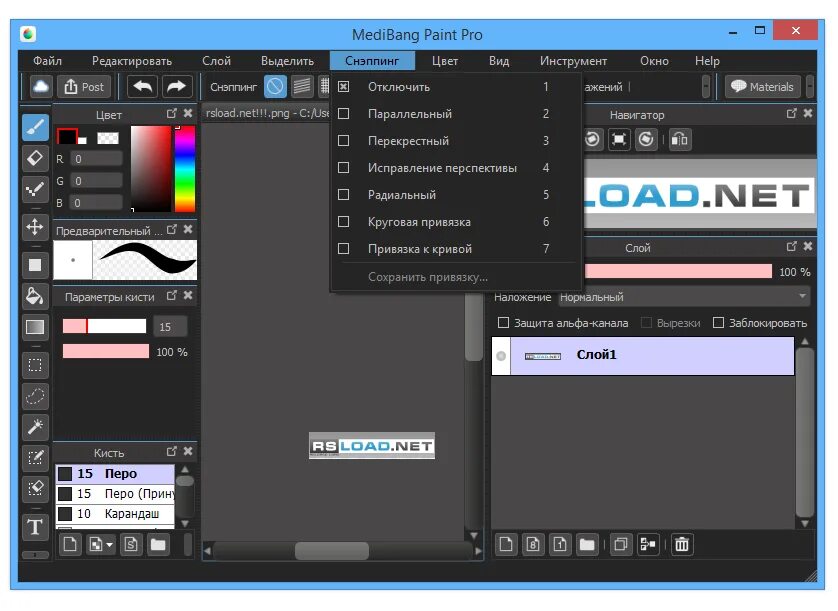
Task: Click the hue spectrum bar
Action: 185,169
